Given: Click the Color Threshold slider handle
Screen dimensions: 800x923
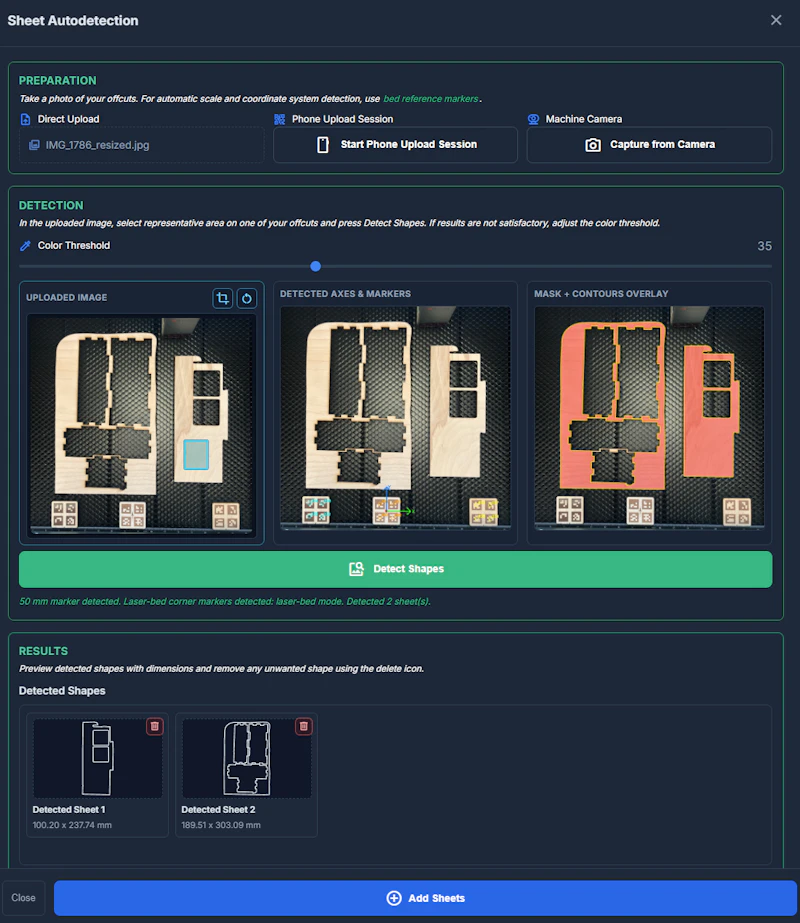Looking at the screenshot, I should click(x=316, y=267).
